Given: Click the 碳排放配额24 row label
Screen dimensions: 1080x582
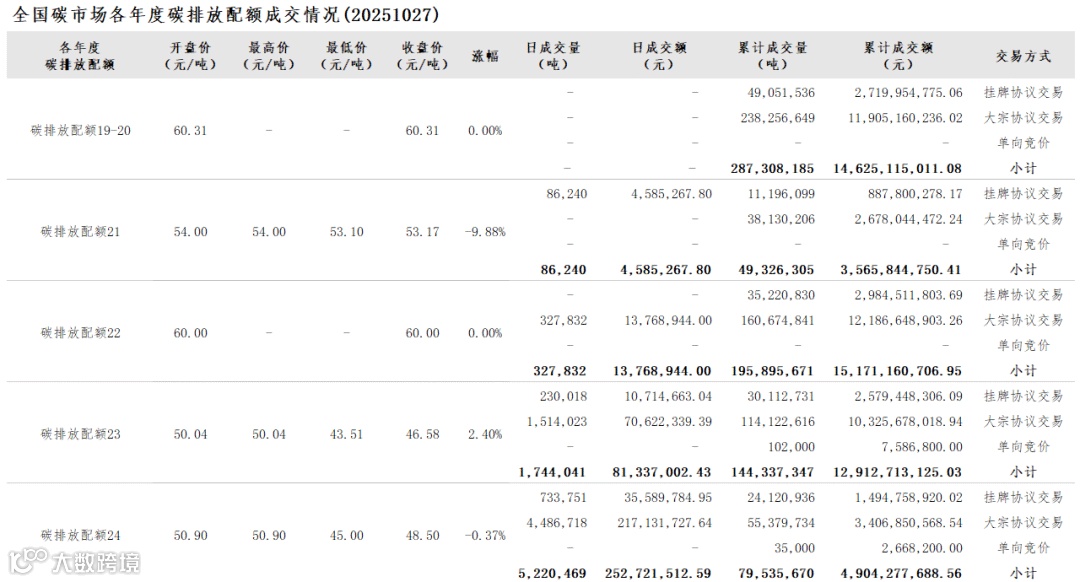Looking at the screenshot, I should point(81,535).
